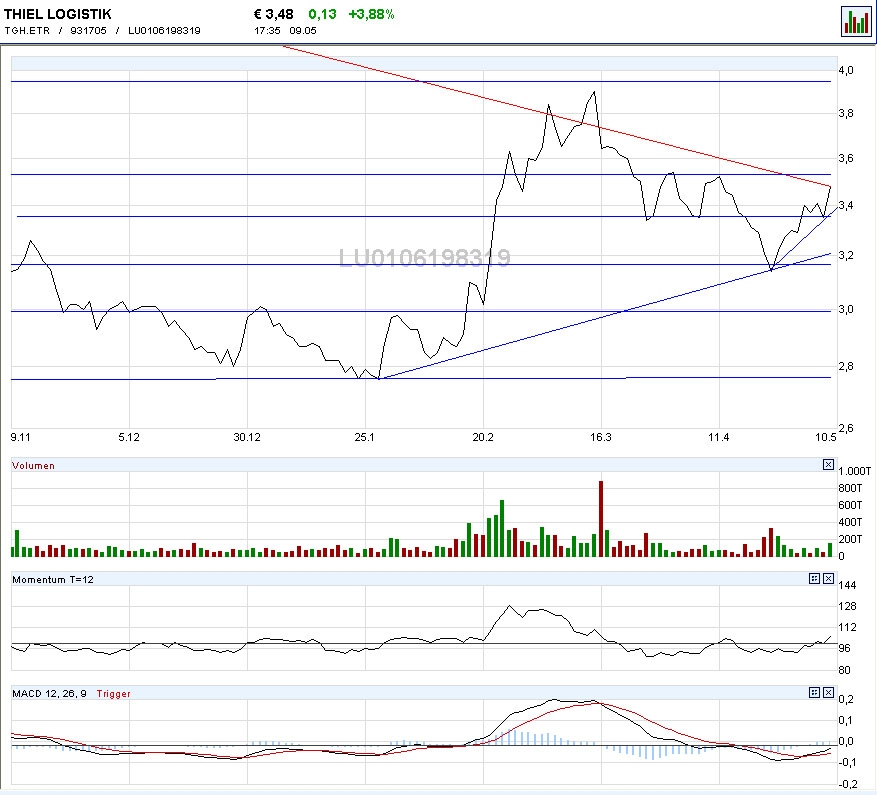
Task: Click the 30.12 date axis label
Action: click(247, 437)
